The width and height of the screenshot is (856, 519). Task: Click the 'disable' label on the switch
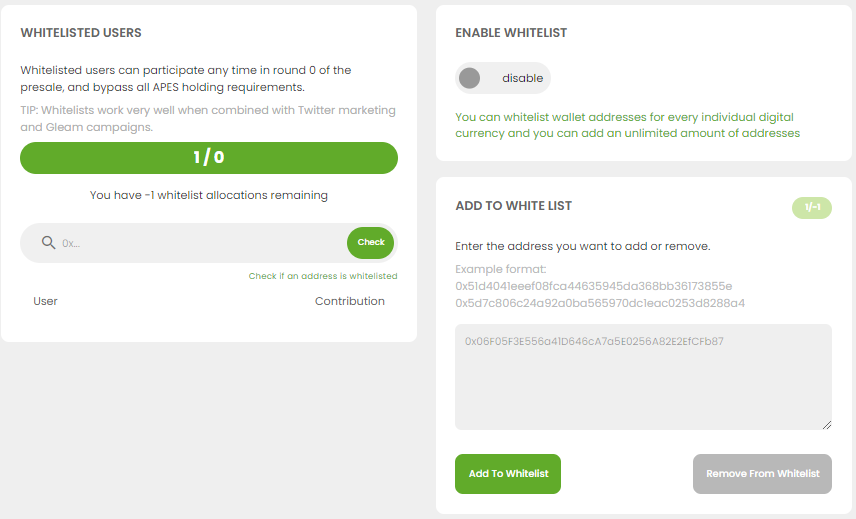click(x=522, y=78)
